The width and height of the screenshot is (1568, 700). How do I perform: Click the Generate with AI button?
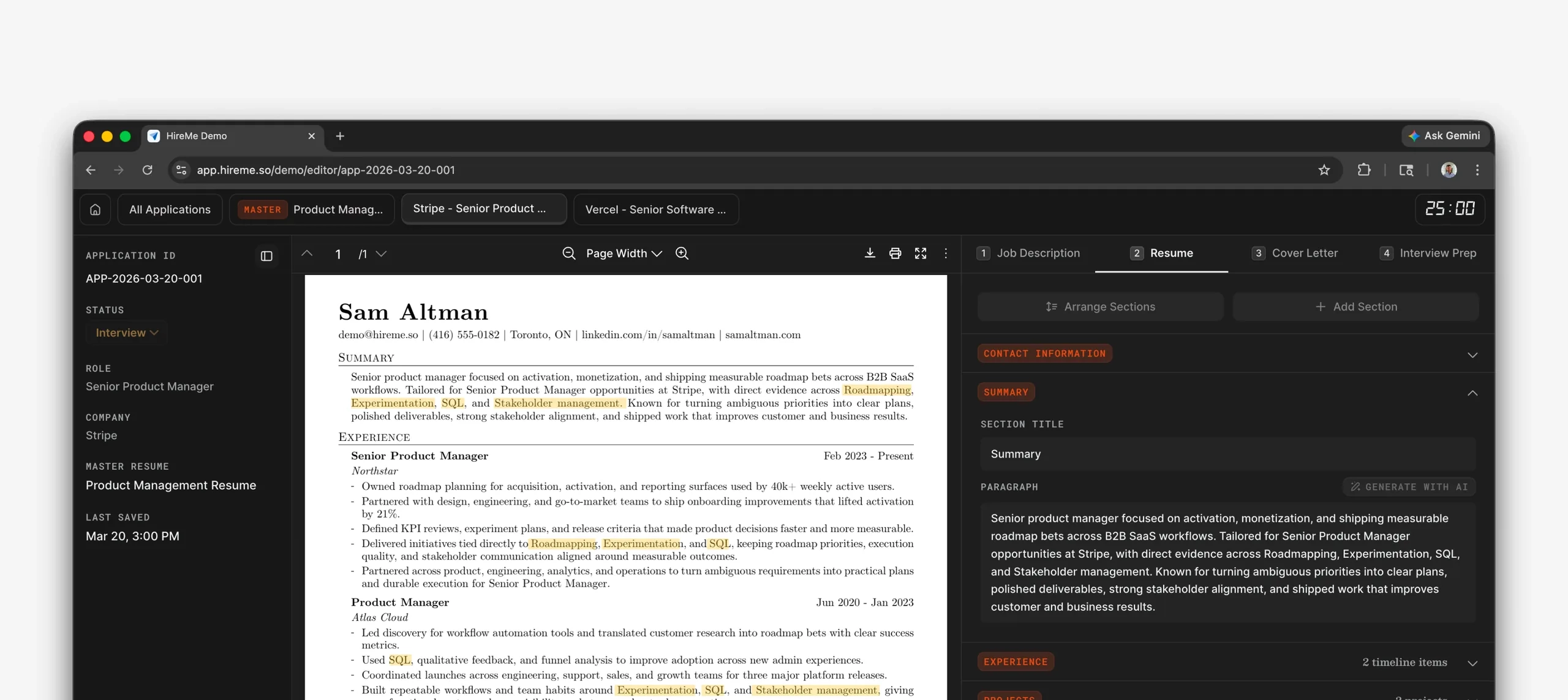[1408, 486]
